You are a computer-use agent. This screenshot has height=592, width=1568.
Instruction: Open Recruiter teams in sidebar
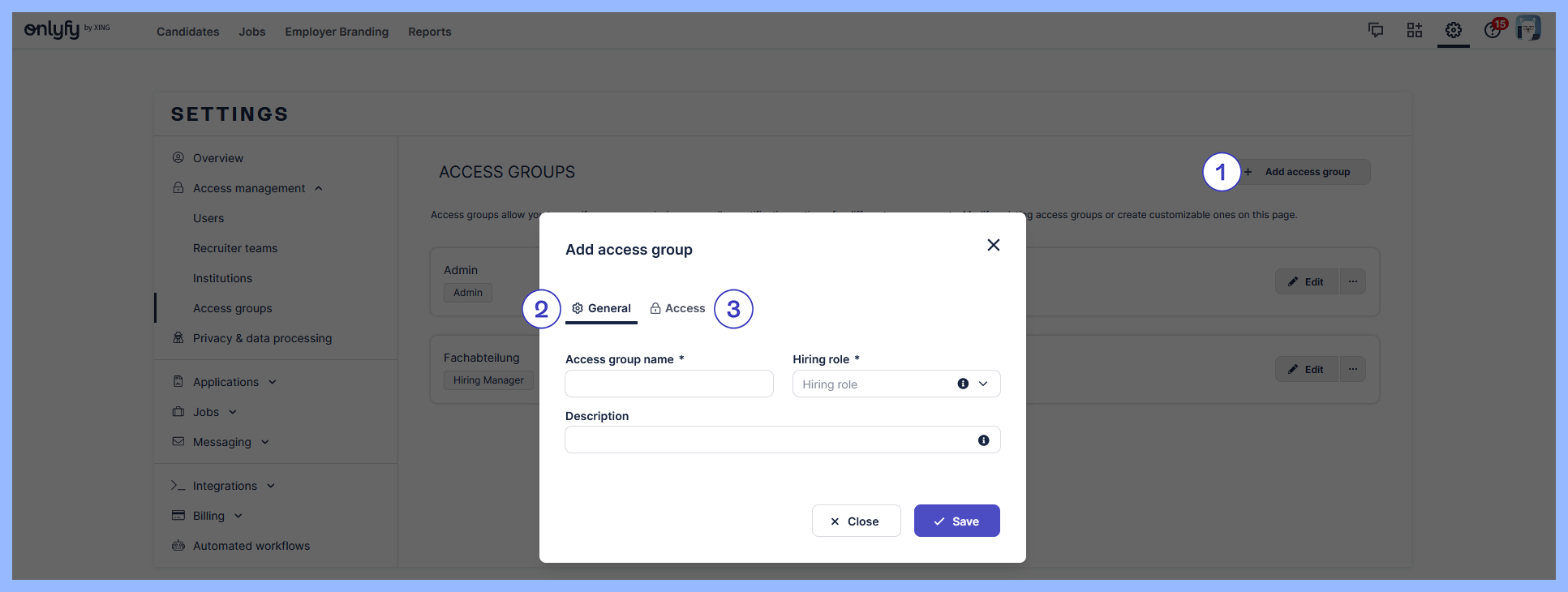pyautogui.click(x=235, y=248)
